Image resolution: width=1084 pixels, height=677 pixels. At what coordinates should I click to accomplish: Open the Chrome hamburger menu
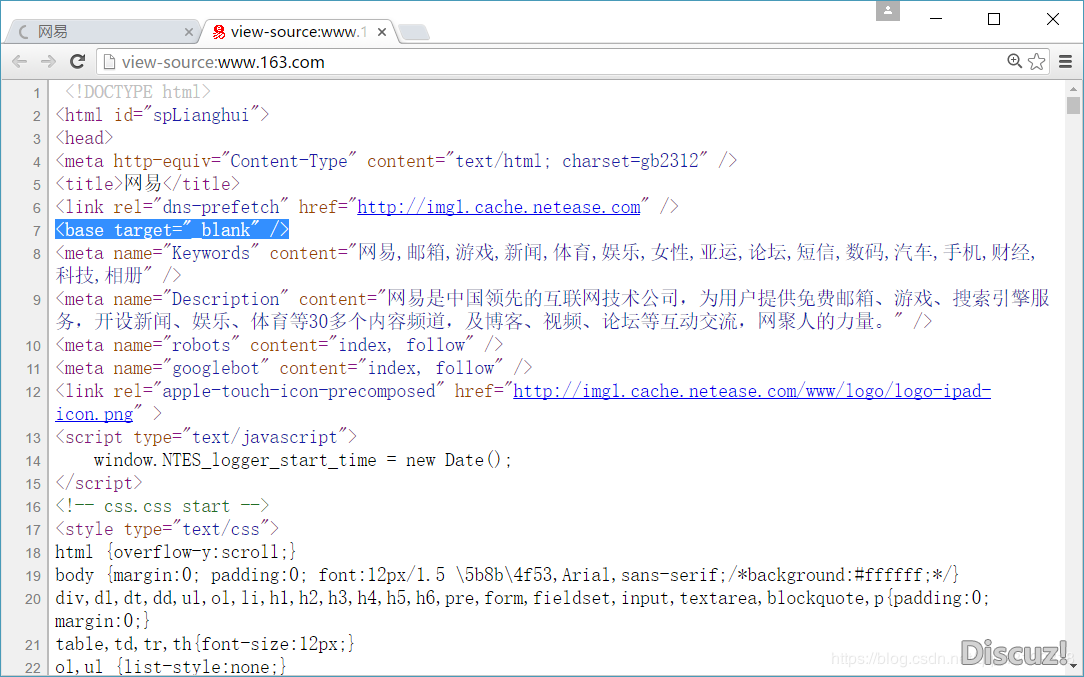click(1065, 62)
